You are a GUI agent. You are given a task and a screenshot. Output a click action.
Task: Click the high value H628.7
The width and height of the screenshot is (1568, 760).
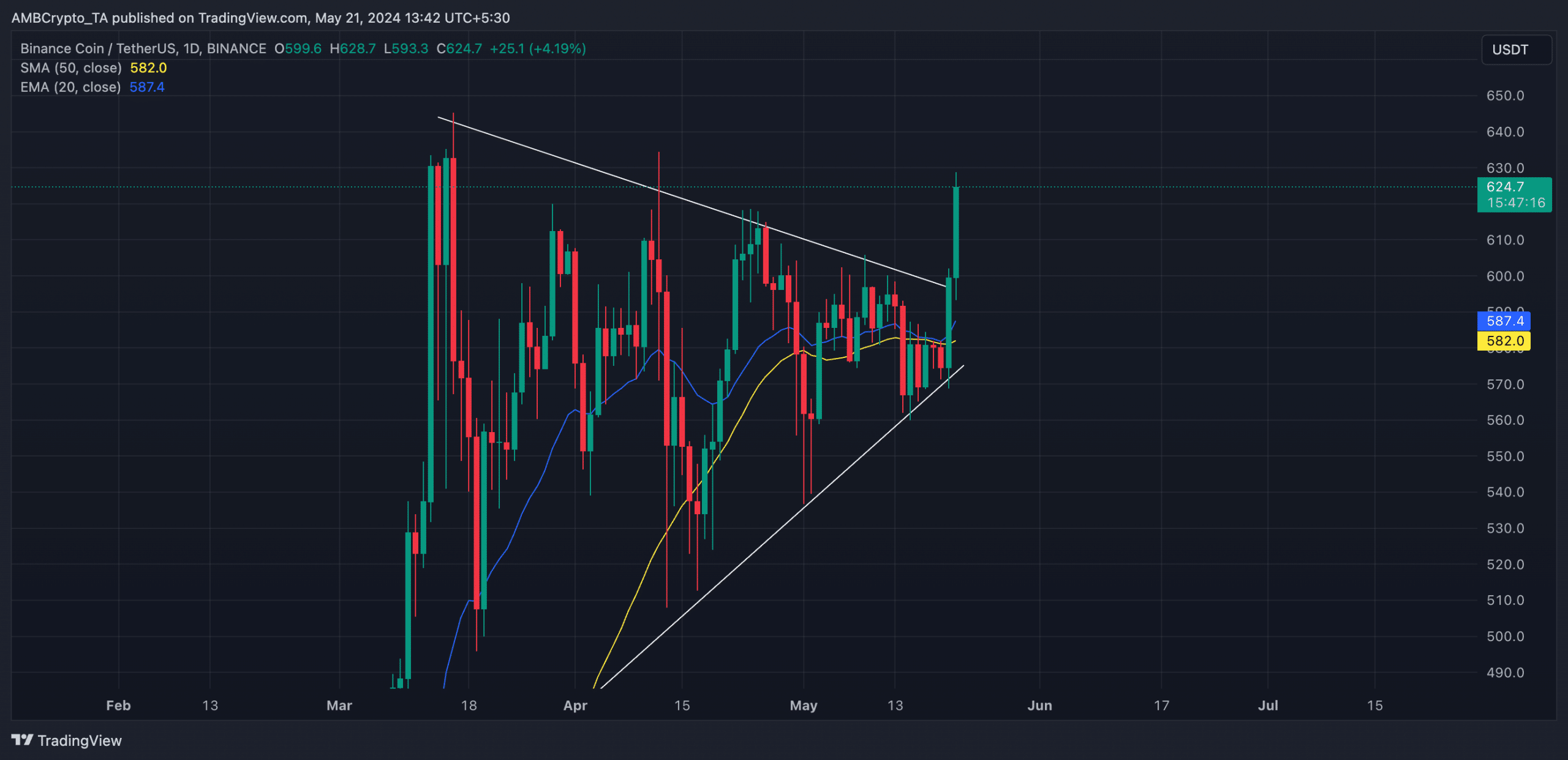tap(353, 48)
